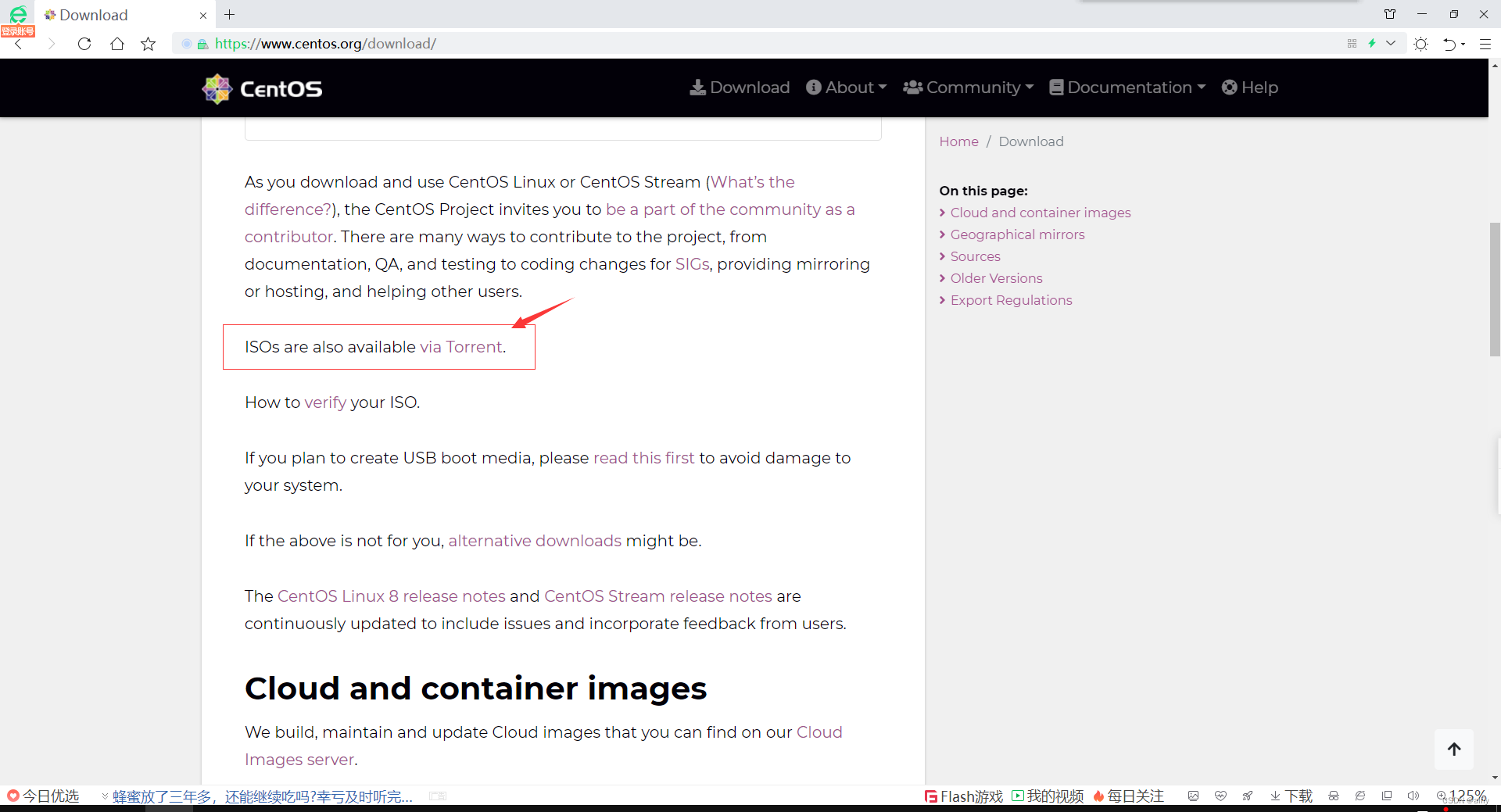Open the browser hamburger menu
This screenshot has width=1501, height=812.
coord(1485,44)
